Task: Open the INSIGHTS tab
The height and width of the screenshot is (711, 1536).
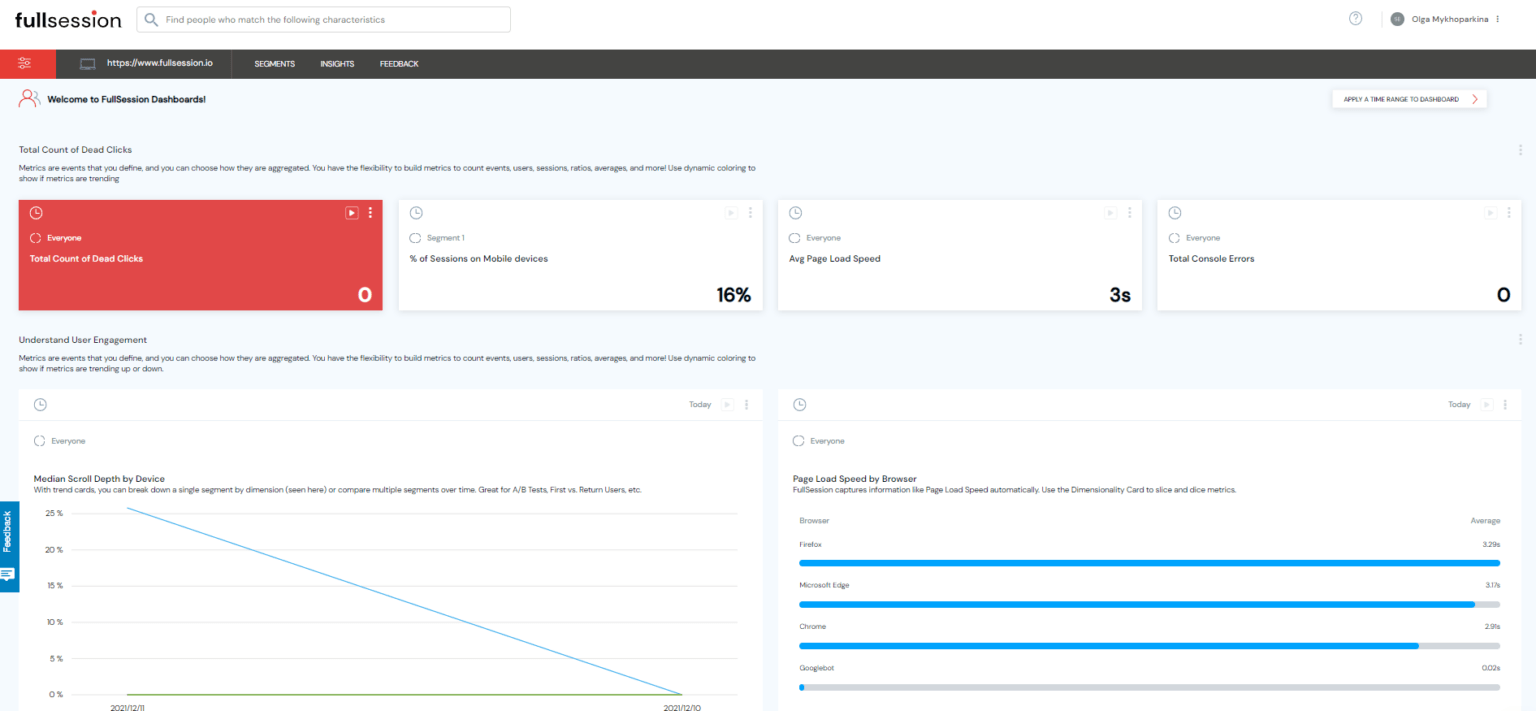Action: 337,63
